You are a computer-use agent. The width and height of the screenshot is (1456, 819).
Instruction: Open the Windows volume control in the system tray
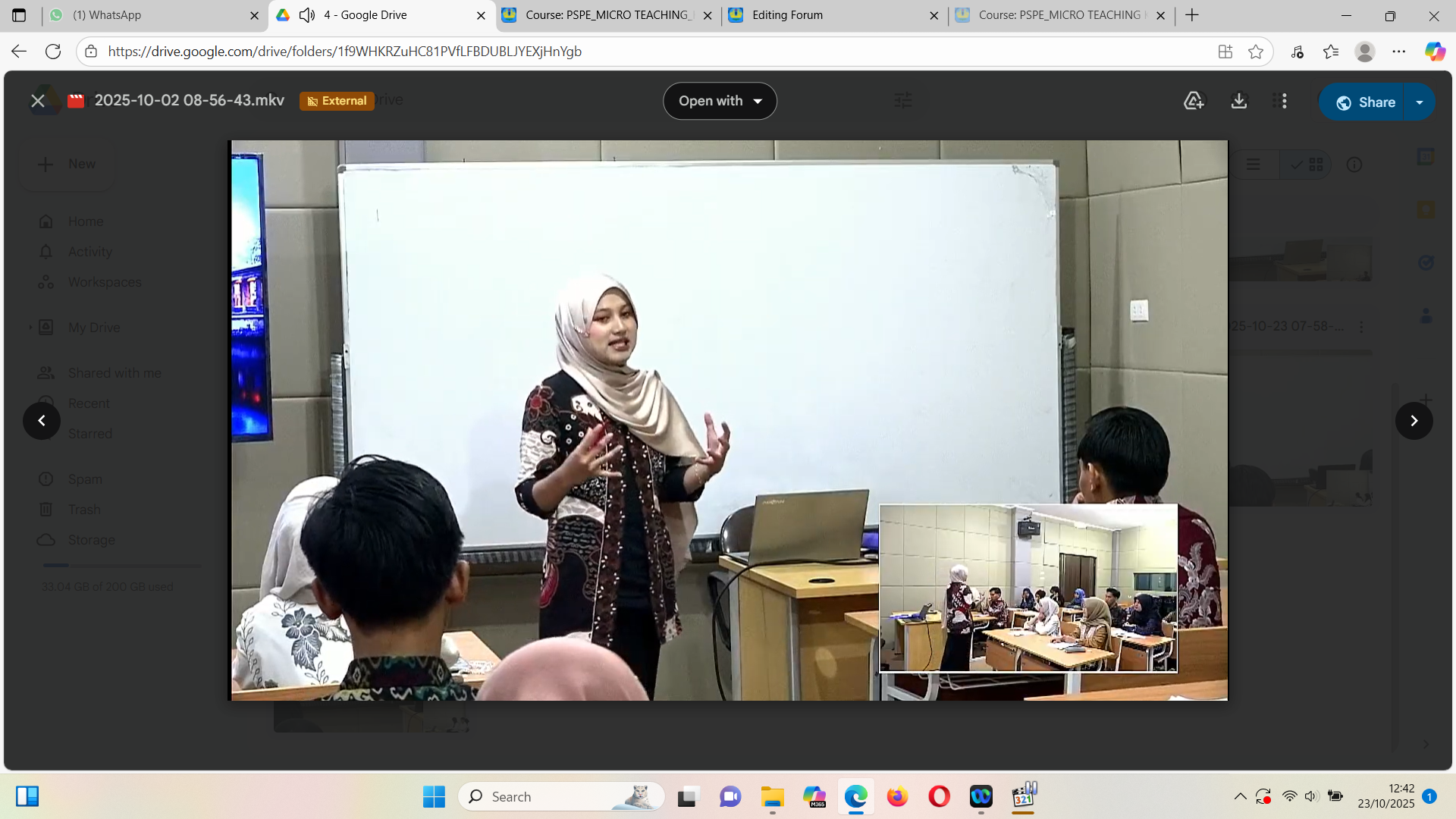[x=1311, y=796]
